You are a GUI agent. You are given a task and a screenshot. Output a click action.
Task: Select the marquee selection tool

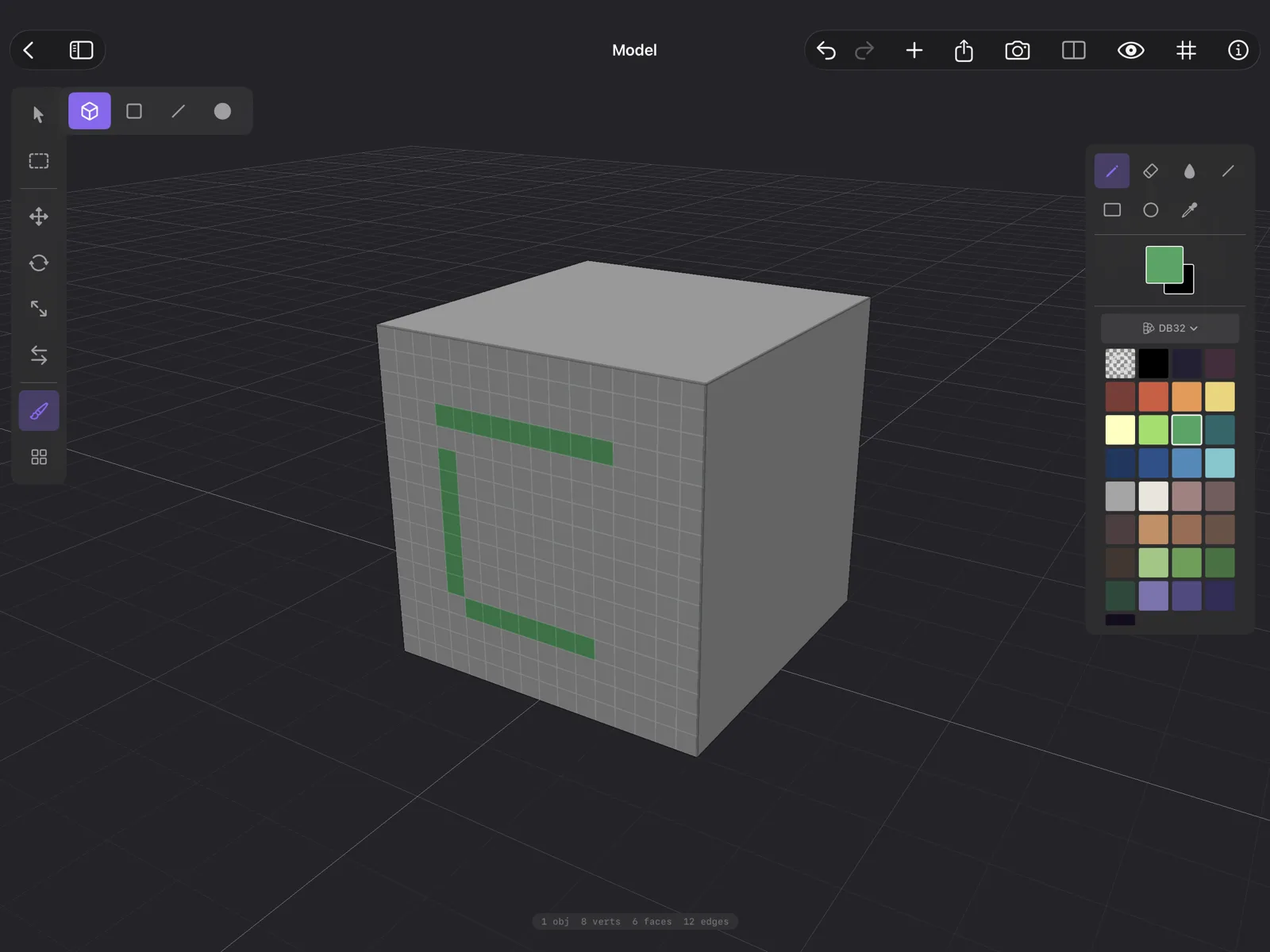(x=39, y=161)
